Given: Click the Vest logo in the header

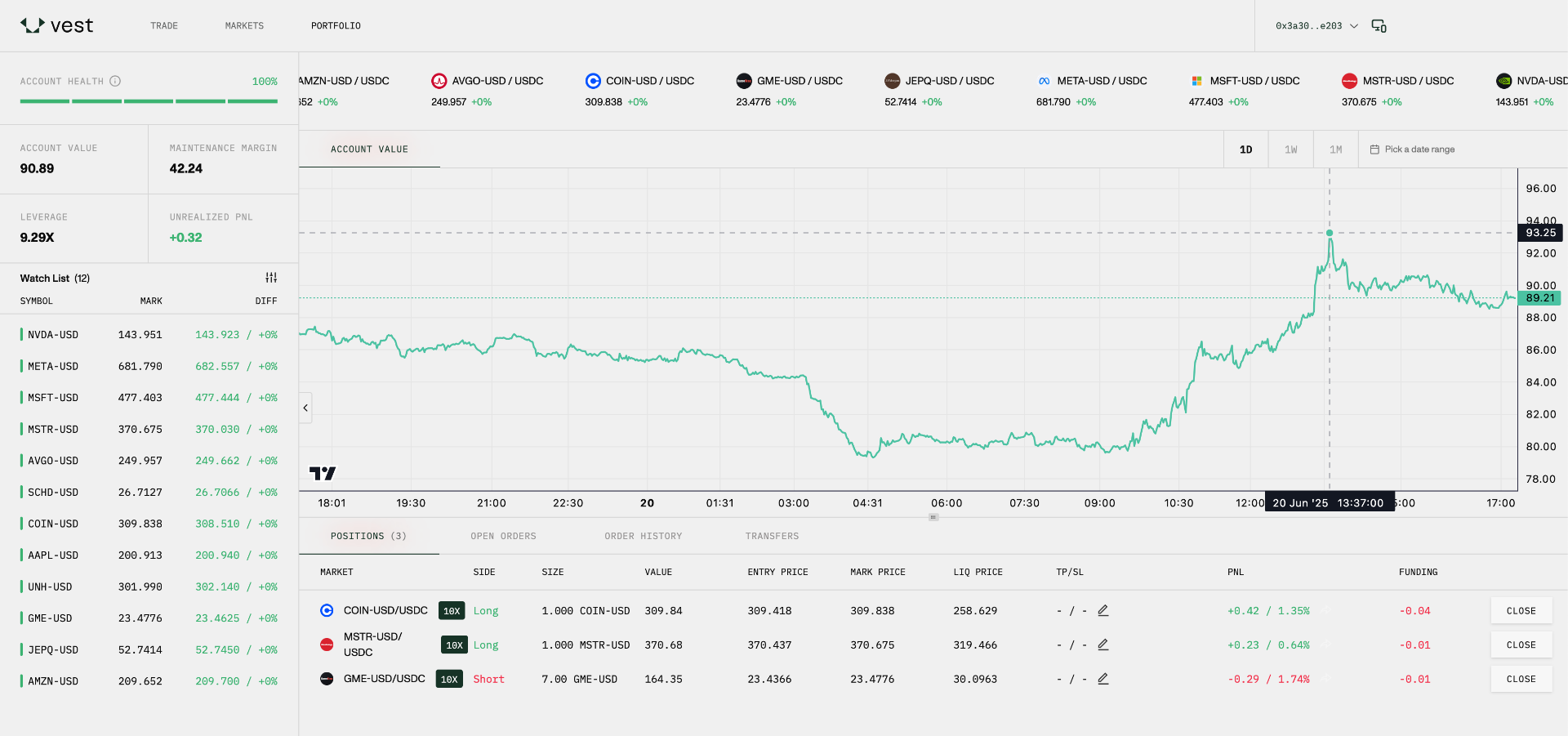Looking at the screenshot, I should (57, 25).
